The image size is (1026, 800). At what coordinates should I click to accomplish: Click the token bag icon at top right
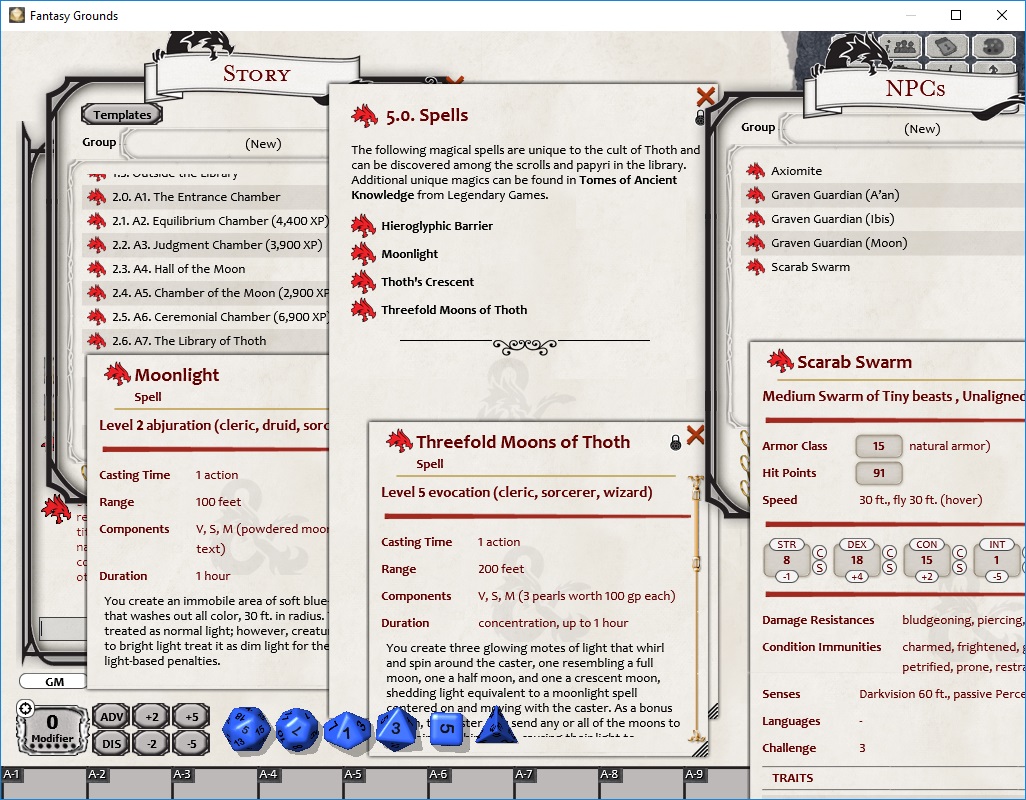[947, 46]
